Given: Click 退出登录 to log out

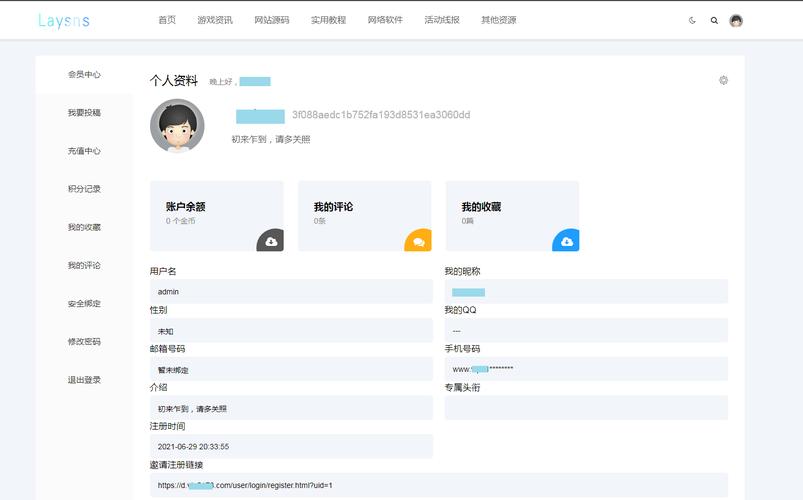Looking at the screenshot, I should tap(84, 380).
